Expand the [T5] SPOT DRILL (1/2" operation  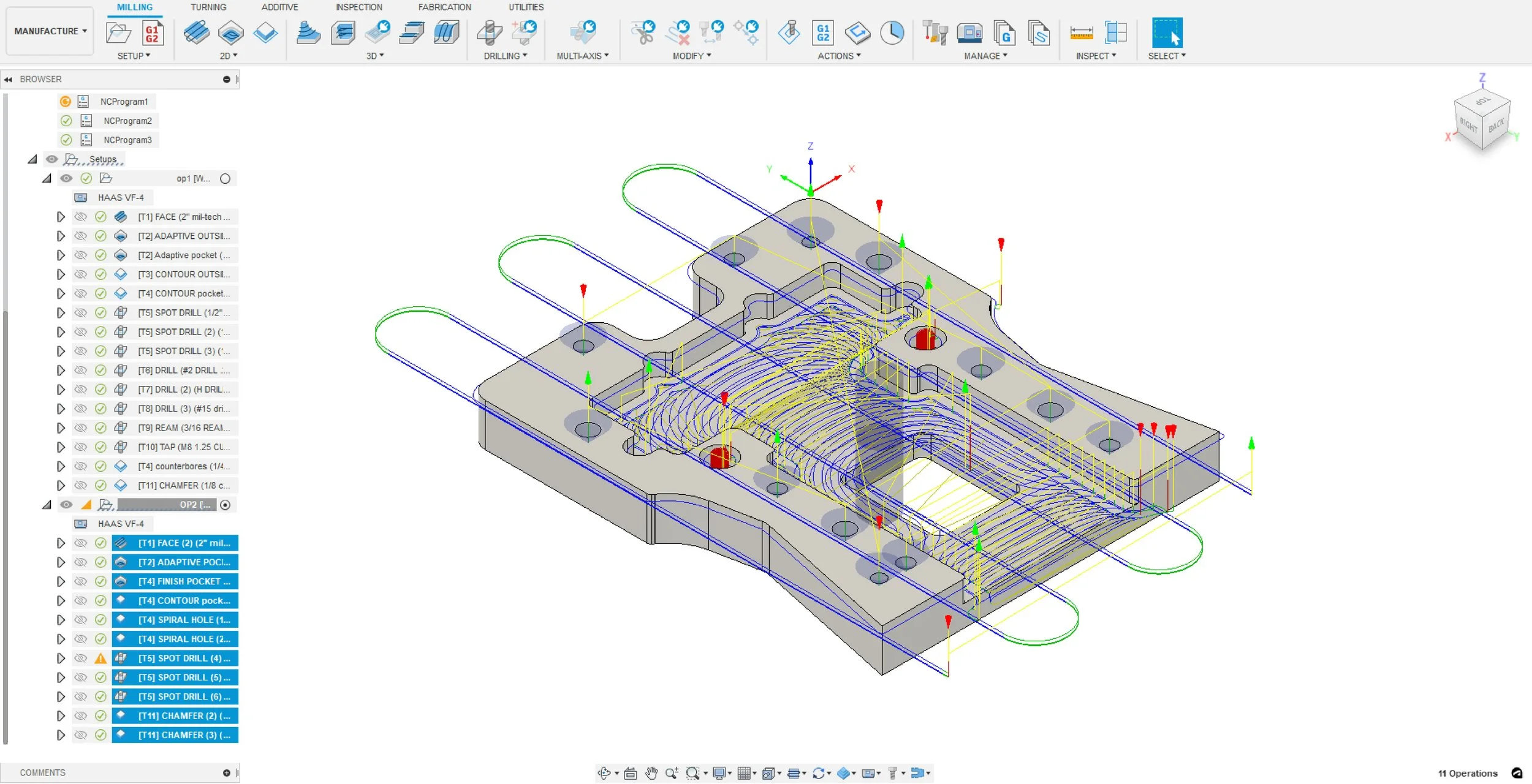coord(61,312)
